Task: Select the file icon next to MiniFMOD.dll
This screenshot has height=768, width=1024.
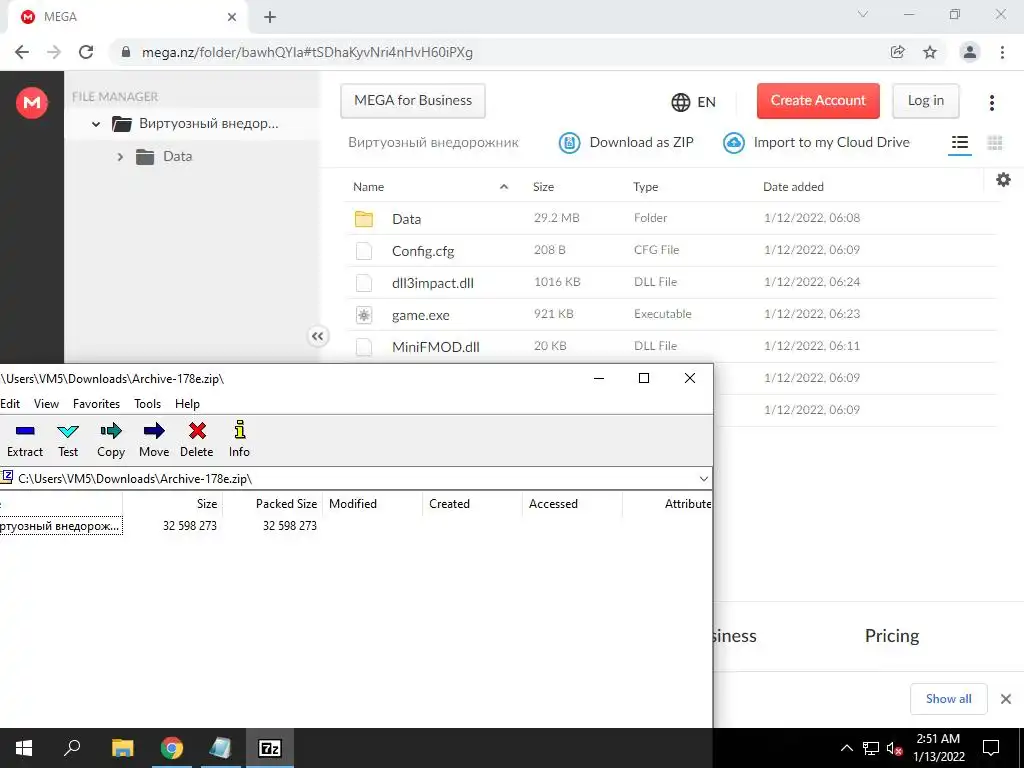Action: click(x=364, y=347)
